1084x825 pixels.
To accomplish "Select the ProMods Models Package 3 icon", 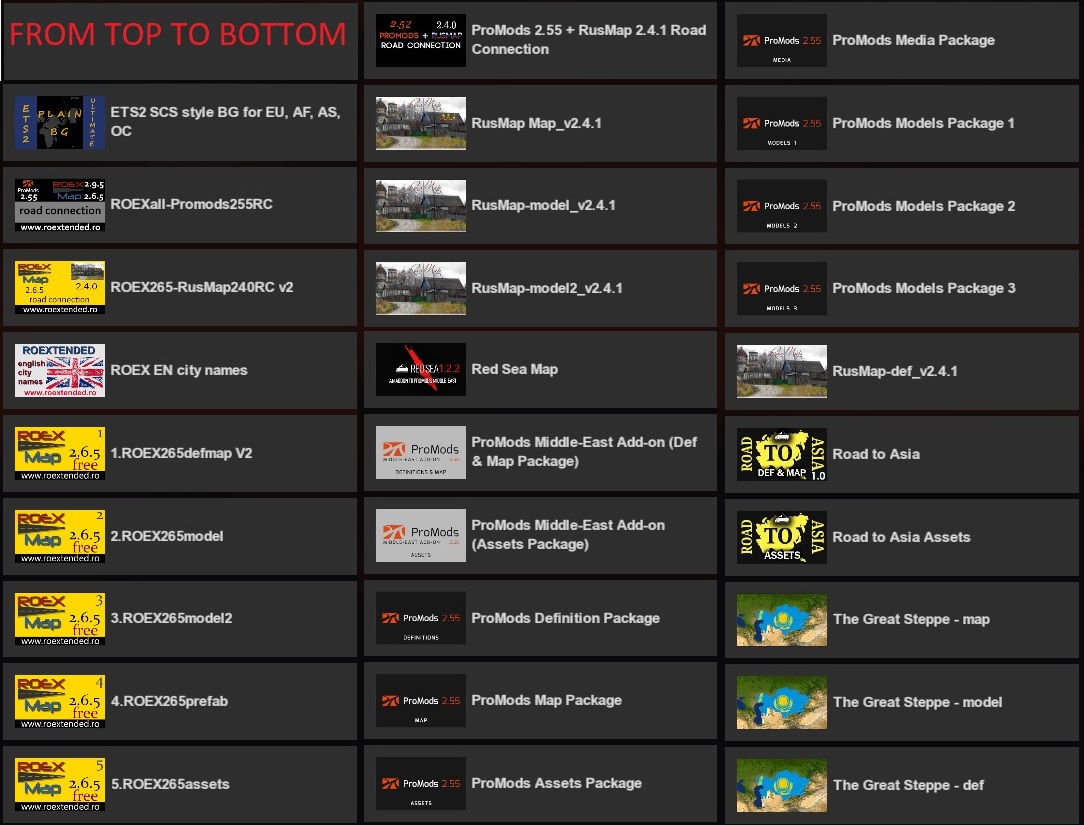I will 782,288.
